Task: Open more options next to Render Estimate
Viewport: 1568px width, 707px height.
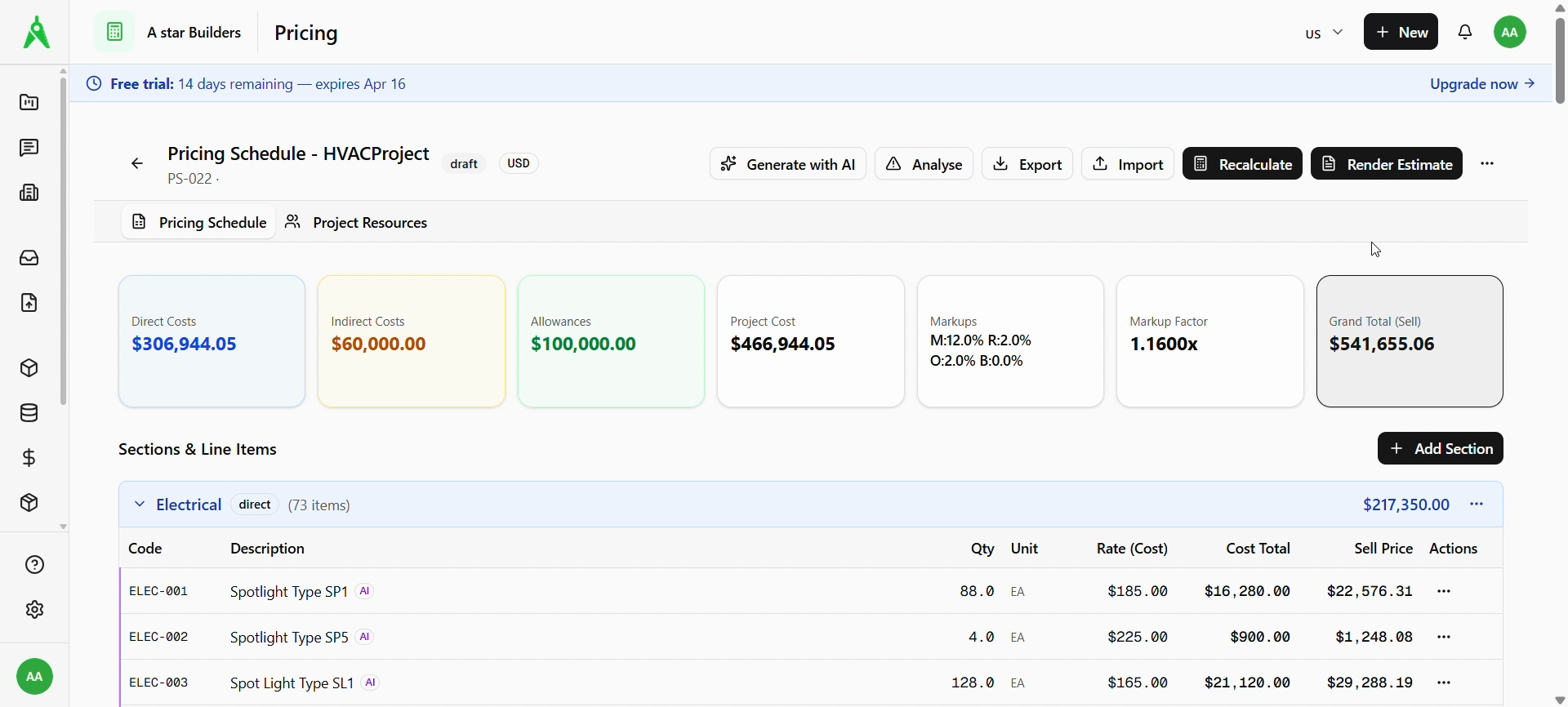Action: tap(1487, 164)
